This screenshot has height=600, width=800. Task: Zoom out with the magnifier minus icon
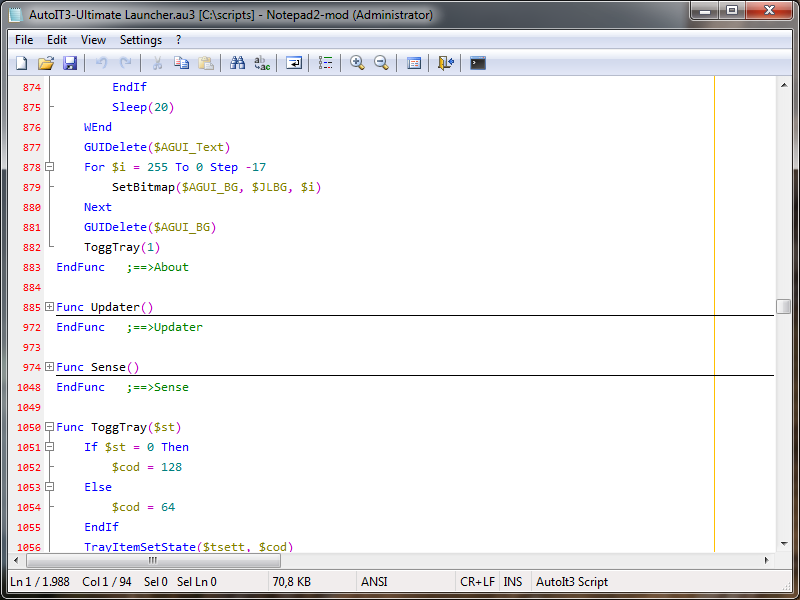tap(381, 63)
